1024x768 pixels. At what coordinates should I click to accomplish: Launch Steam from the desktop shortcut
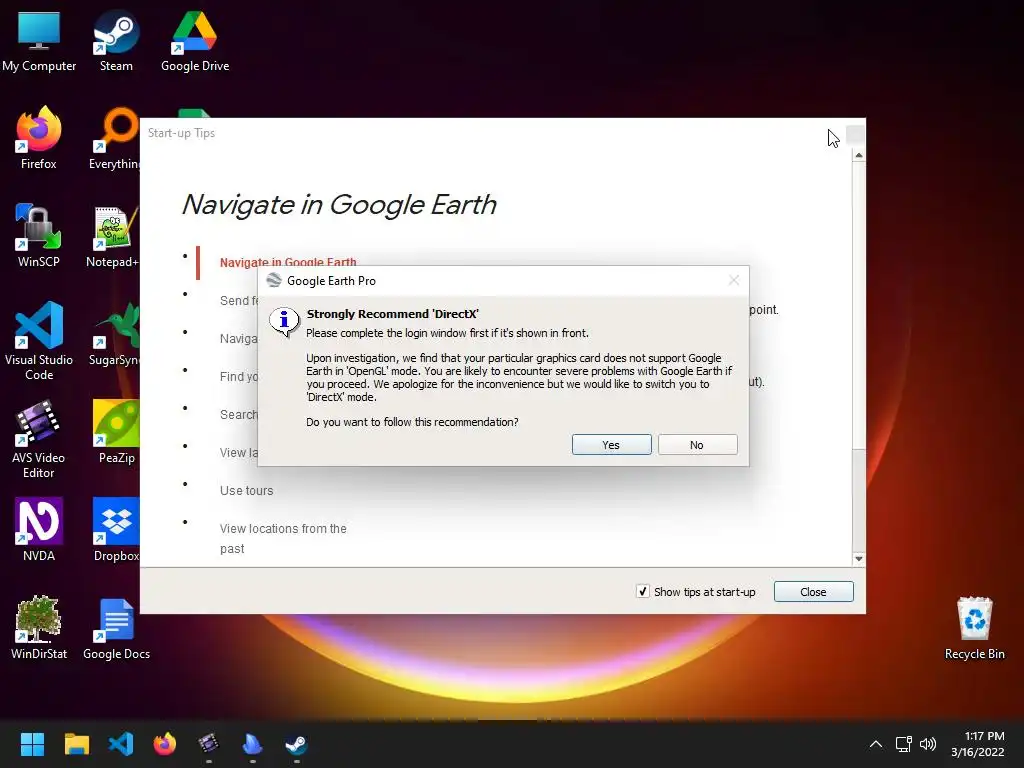[116, 40]
